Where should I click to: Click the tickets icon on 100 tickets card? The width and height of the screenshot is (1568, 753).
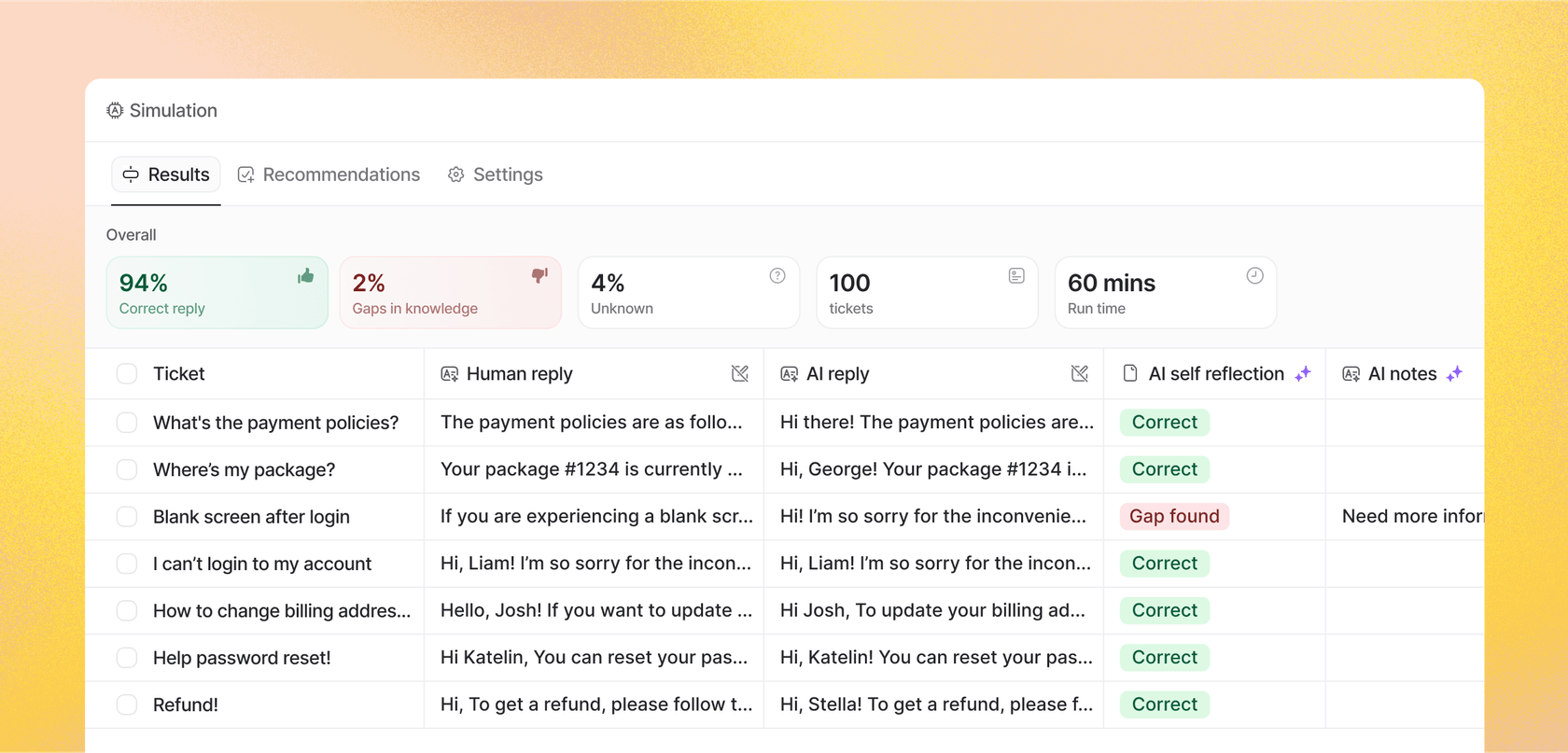[1016, 276]
